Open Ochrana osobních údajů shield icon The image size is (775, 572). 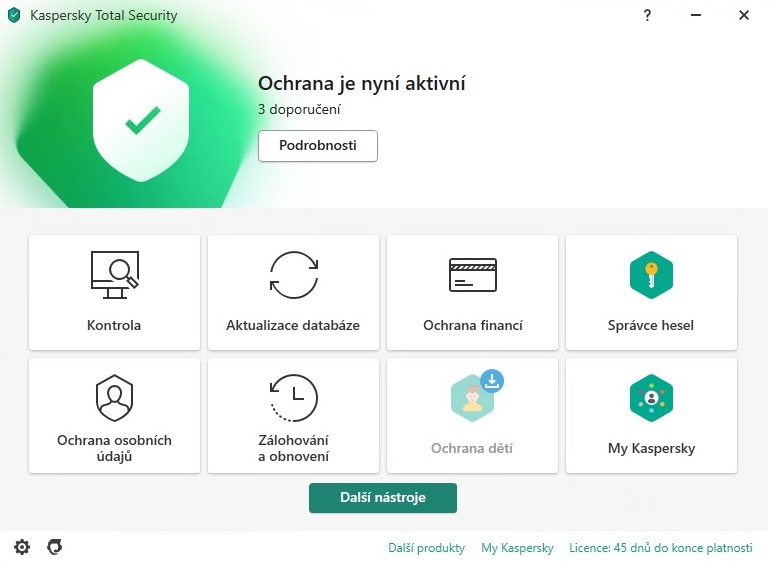(114, 398)
